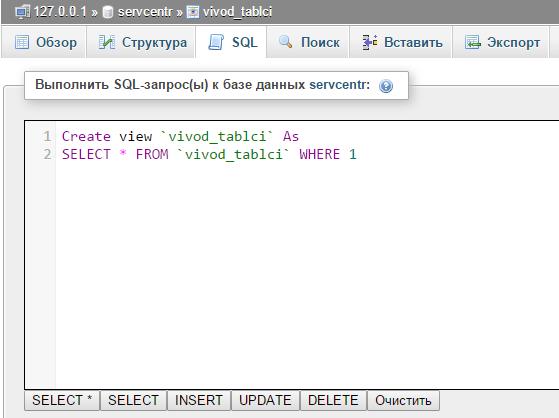The height and width of the screenshot is (418, 559).
Task: Insert an INSERT query template
Action: coord(199,401)
